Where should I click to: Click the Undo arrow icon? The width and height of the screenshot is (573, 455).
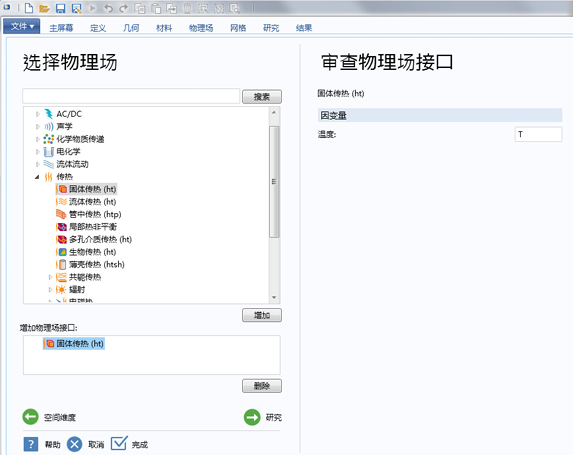coord(108,8)
